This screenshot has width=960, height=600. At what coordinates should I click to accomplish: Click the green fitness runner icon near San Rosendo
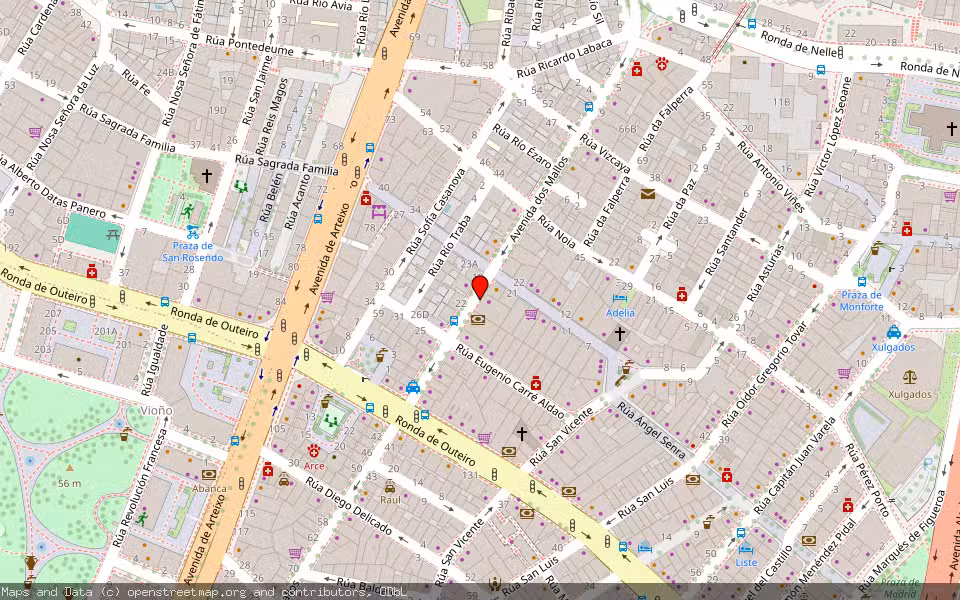[x=187, y=211]
